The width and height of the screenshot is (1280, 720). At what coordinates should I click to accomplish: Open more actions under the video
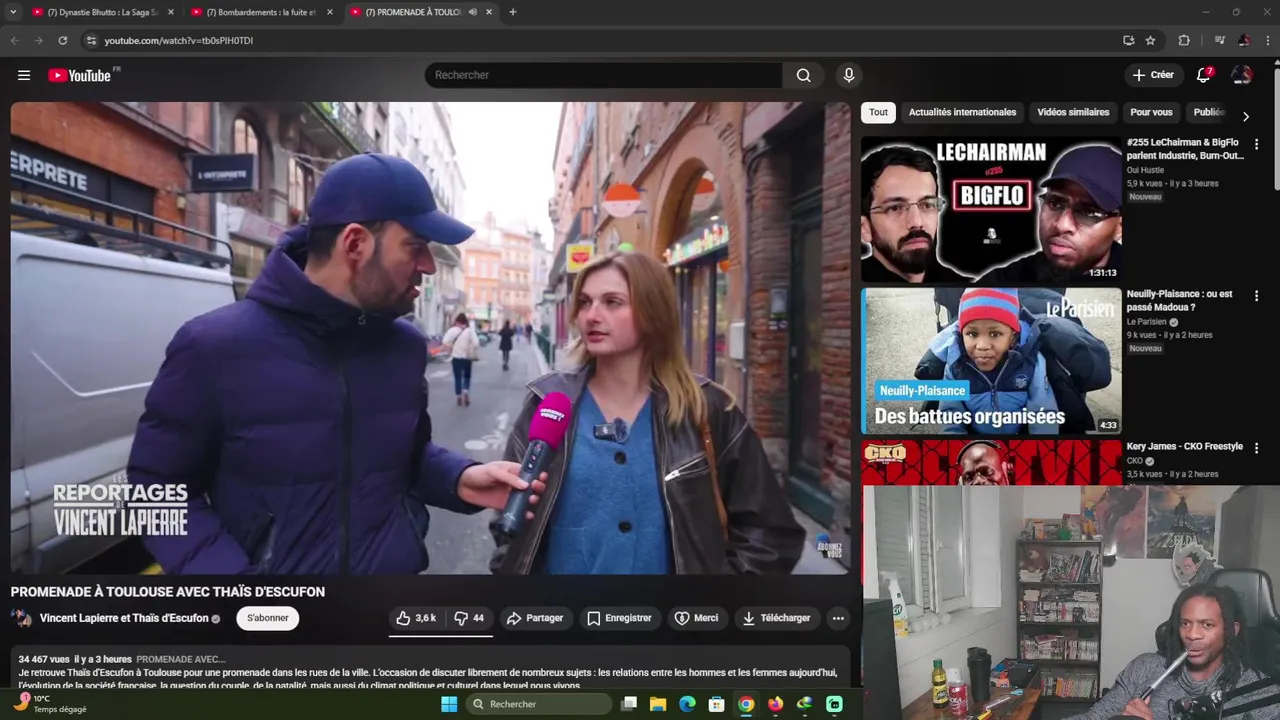(x=838, y=618)
